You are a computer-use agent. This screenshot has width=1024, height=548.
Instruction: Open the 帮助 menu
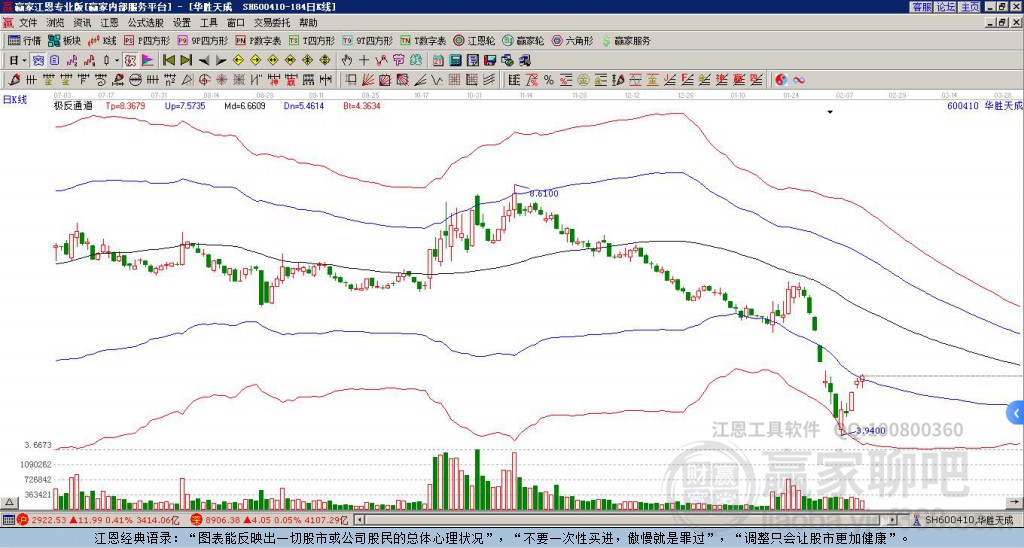pyautogui.click(x=308, y=23)
